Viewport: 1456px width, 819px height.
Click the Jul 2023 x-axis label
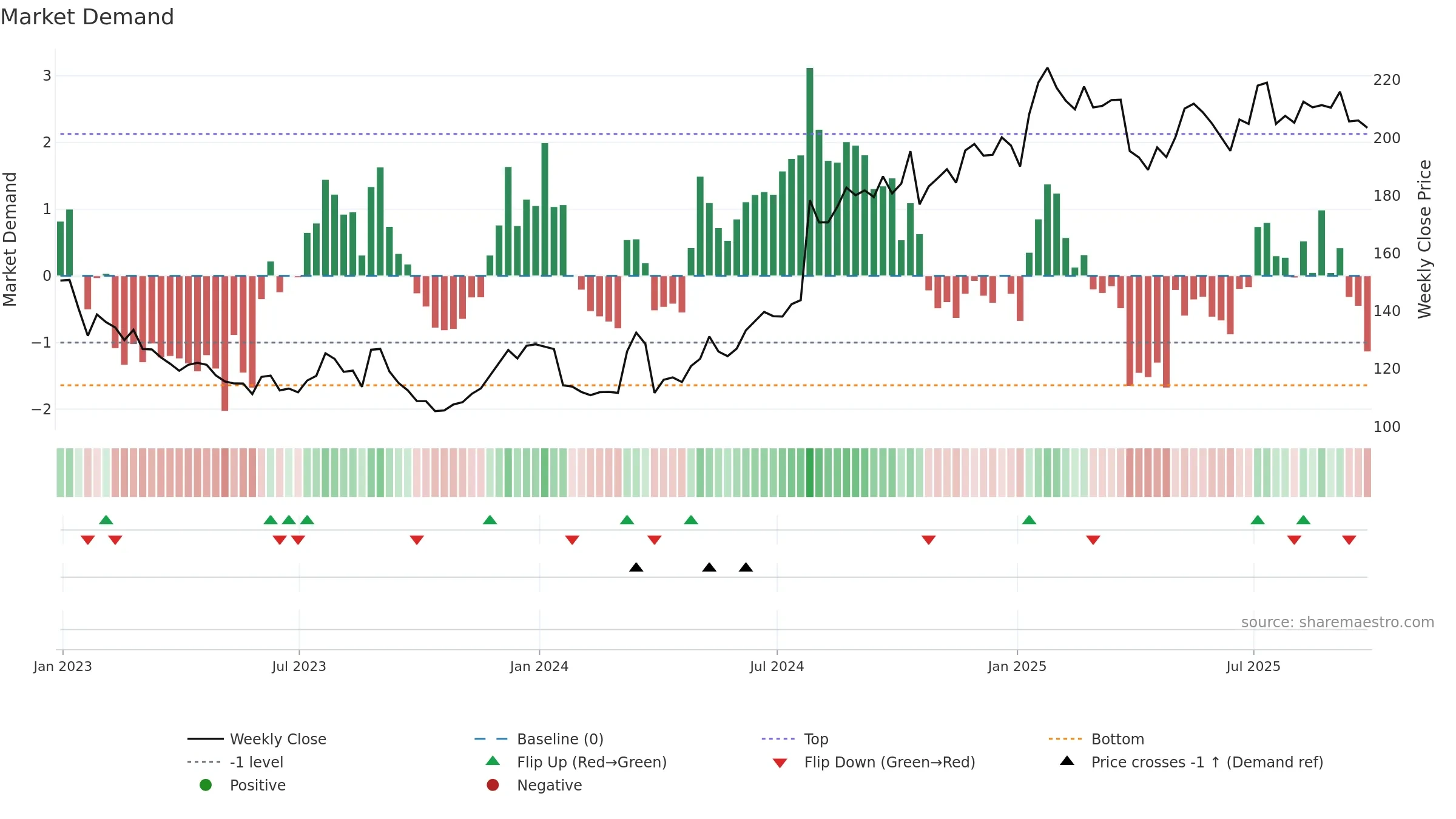click(x=299, y=666)
